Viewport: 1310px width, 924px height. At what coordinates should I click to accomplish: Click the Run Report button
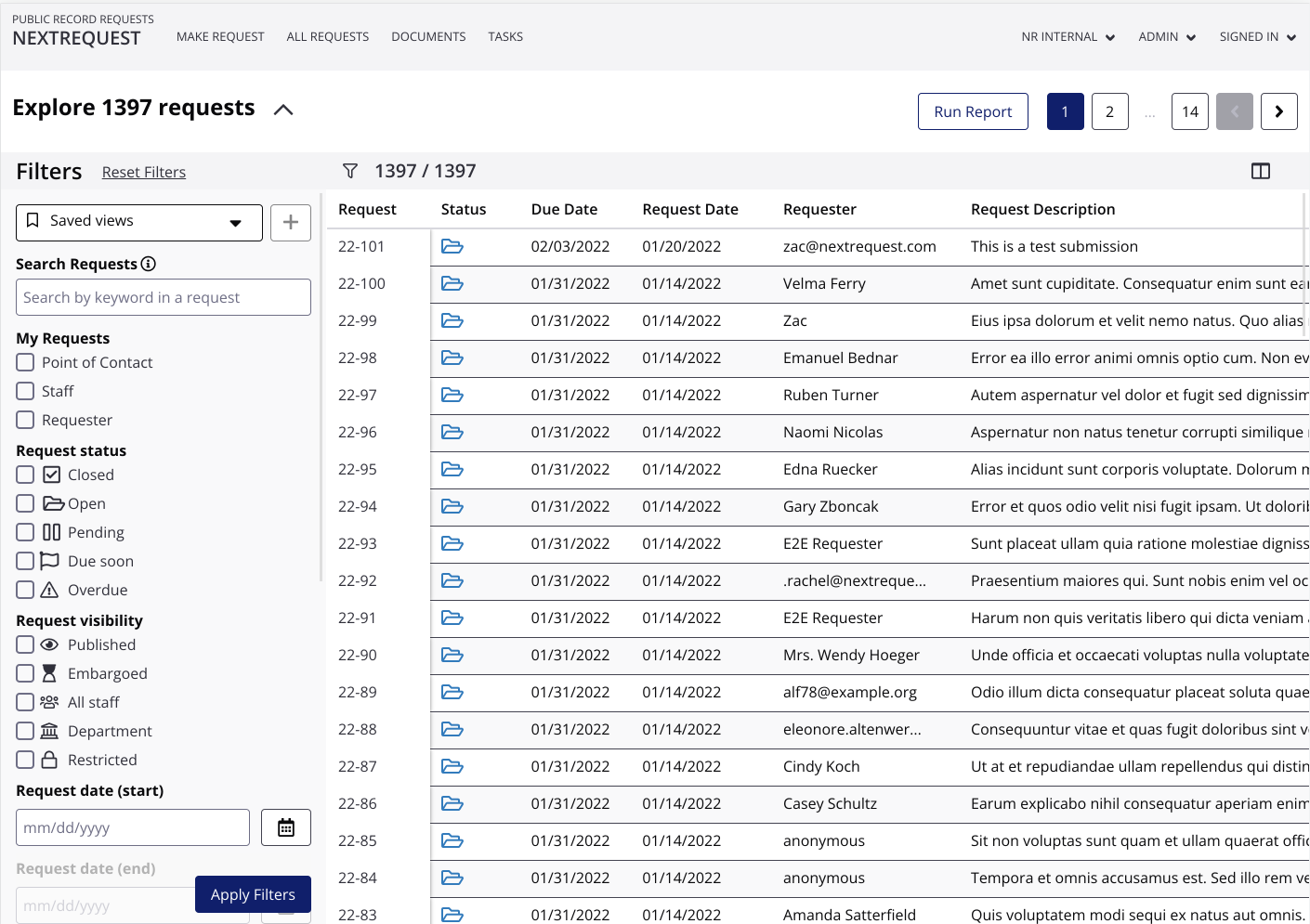point(973,111)
